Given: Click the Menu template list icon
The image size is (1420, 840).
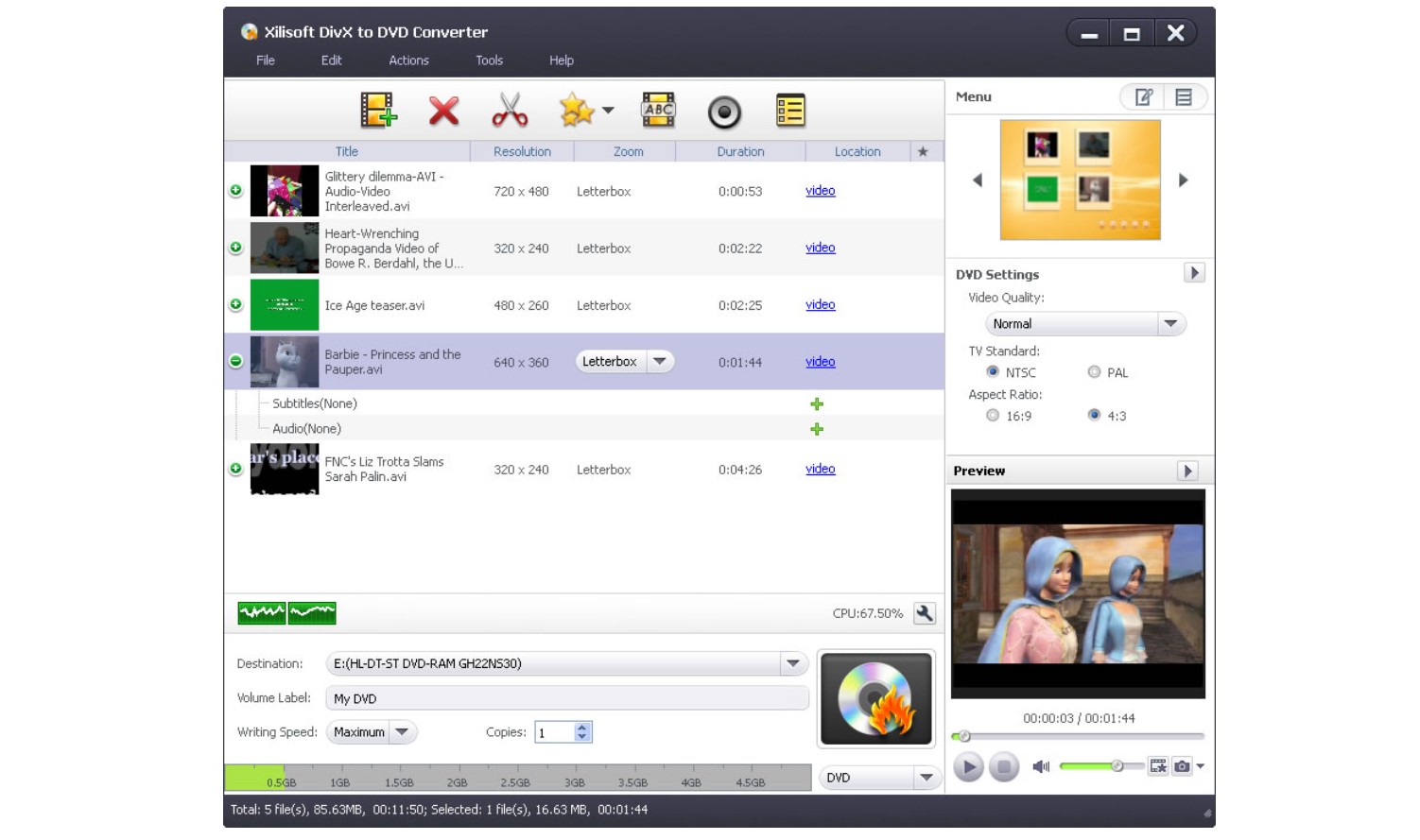Looking at the screenshot, I should pos(1184,96).
